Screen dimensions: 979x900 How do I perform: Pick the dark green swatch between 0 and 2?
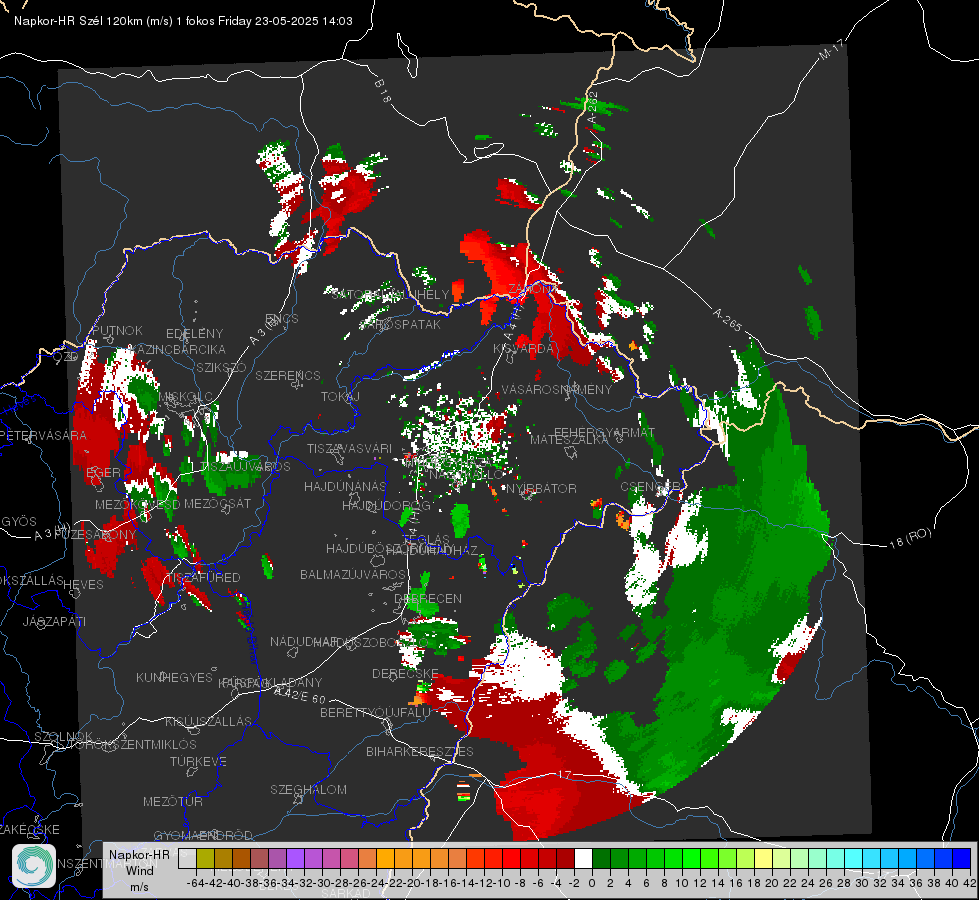coord(601,858)
